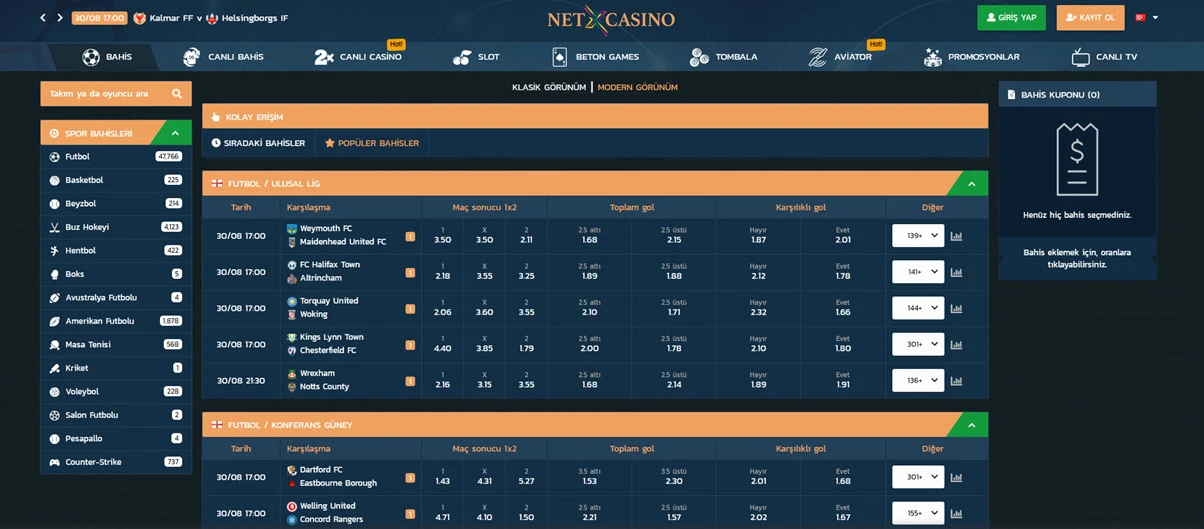Click the orange badge next to Wrexham match
Viewport: 1204px width, 529px height.
(410, 381)
